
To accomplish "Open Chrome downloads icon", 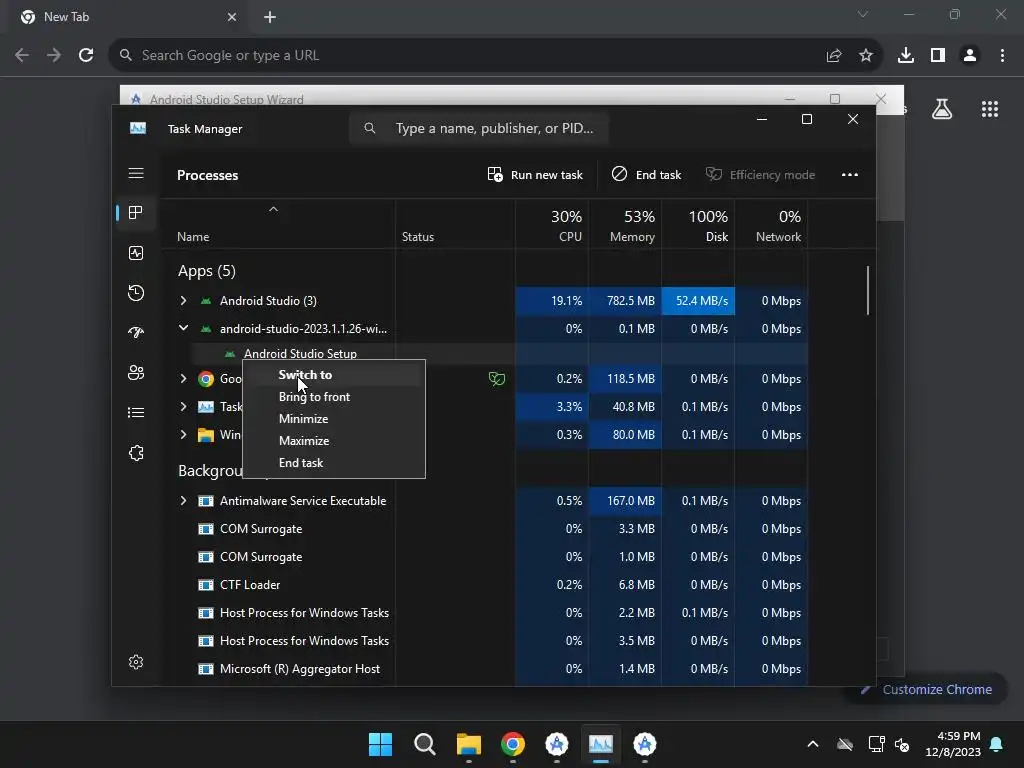I will click(906, 56).
